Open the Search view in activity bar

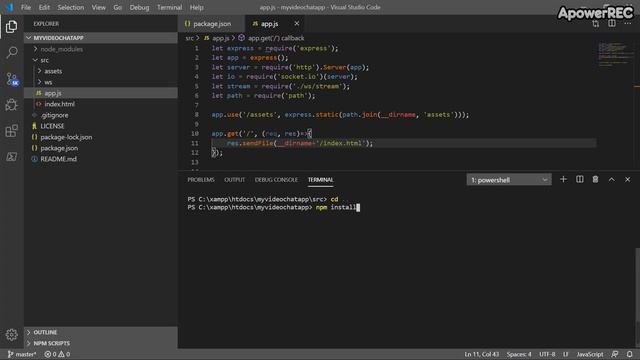(12, 52)
